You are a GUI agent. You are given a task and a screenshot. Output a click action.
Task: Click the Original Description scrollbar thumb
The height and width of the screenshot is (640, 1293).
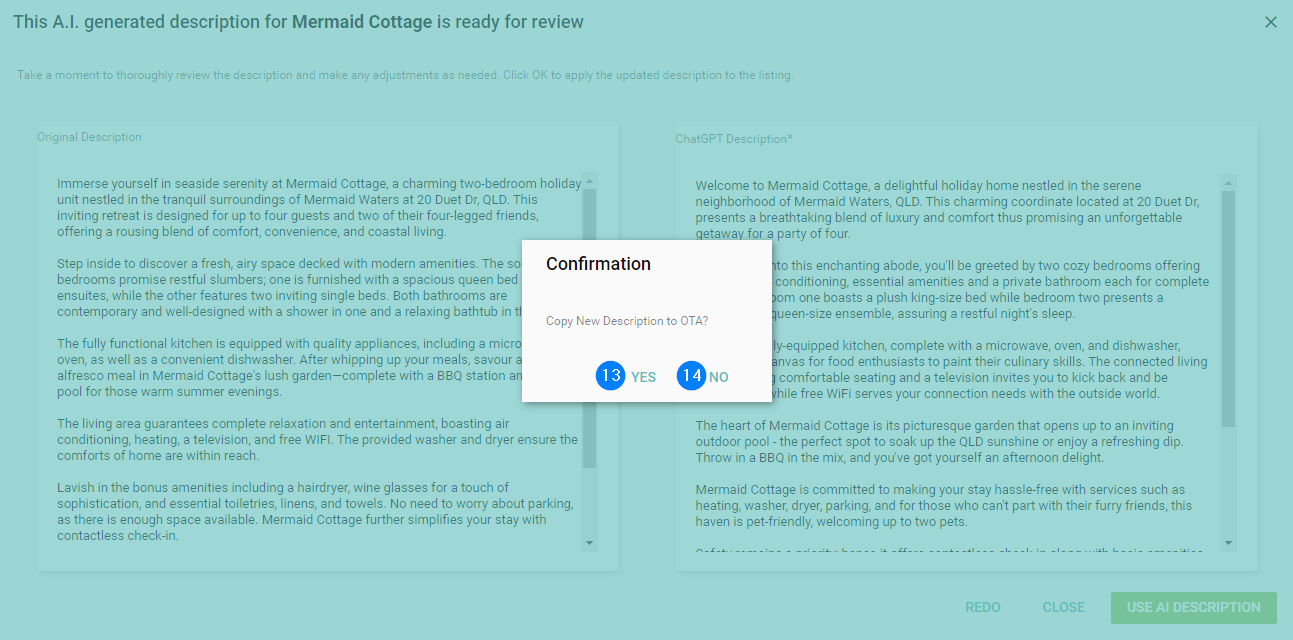point(589,330)
